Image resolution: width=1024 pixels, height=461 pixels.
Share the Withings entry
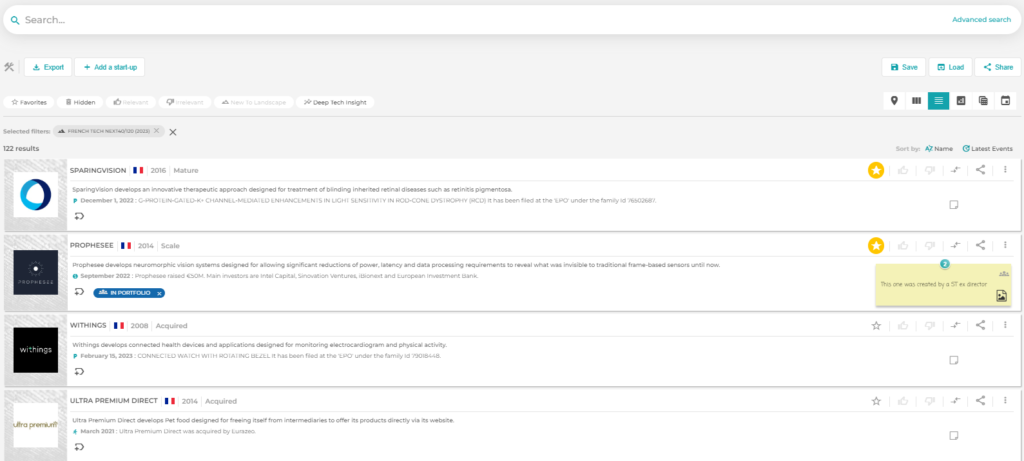click(x=980, y=325)
